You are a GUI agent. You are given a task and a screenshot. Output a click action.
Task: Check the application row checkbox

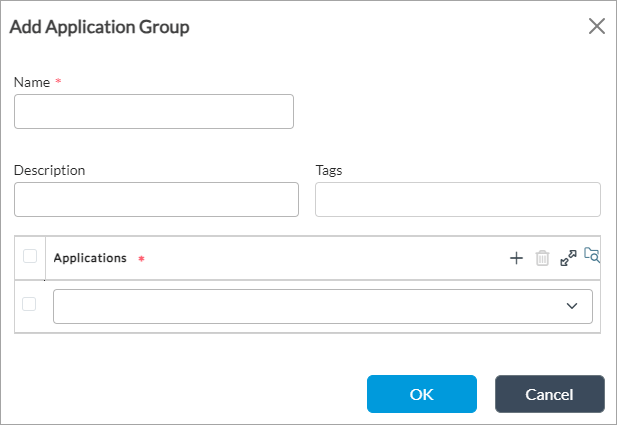coord(30,304)
